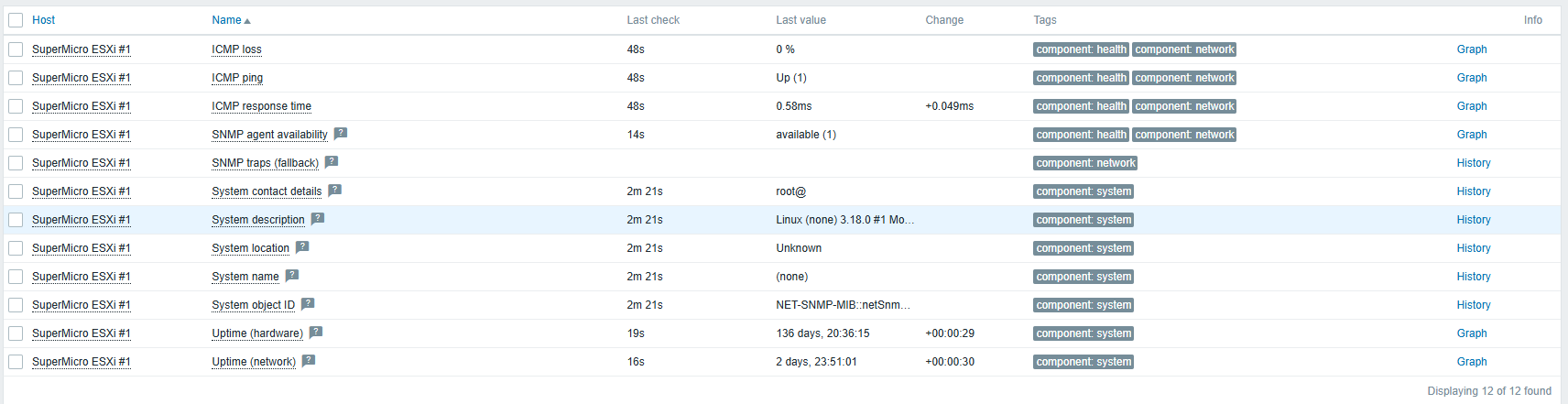Click help icon beside Uptime (hardware)
Screen dimensions: 1568x404
[x=315, y=333]
